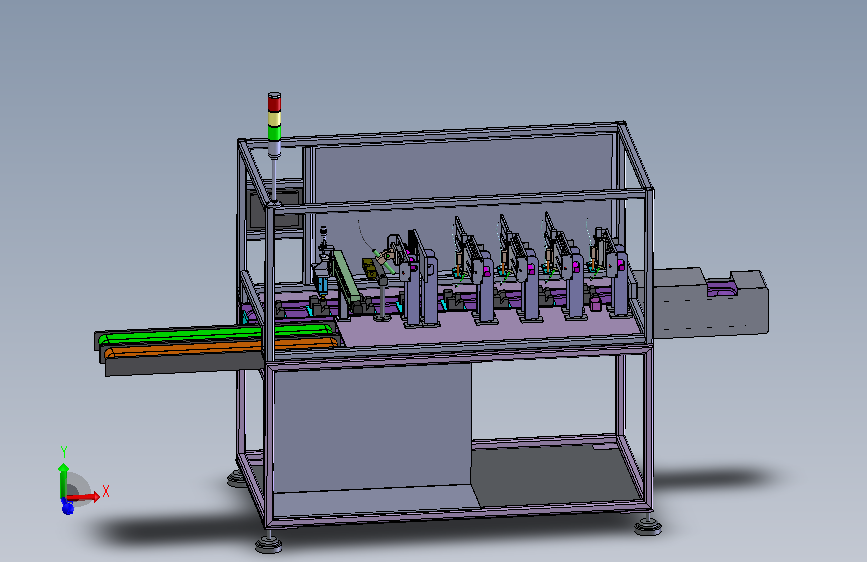
Task: Click the blue Z axis ball of the triad
Action: pos(67,507)
